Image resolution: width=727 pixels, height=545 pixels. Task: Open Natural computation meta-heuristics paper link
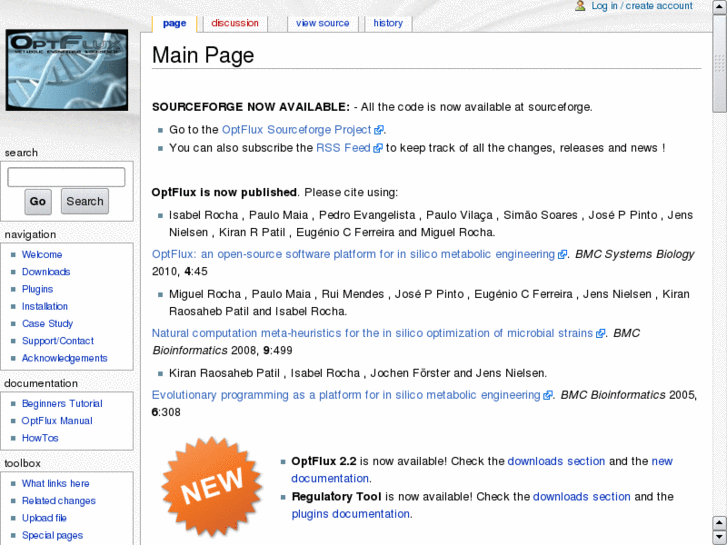372,333
